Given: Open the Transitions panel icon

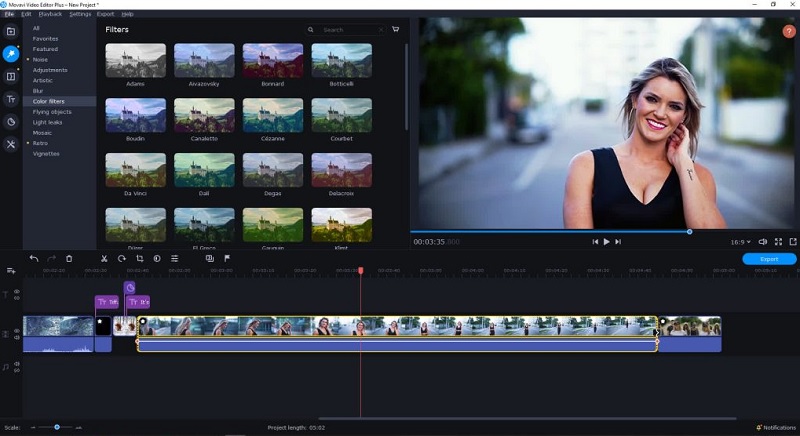Looking at the screenshot, I should (11, 76).
